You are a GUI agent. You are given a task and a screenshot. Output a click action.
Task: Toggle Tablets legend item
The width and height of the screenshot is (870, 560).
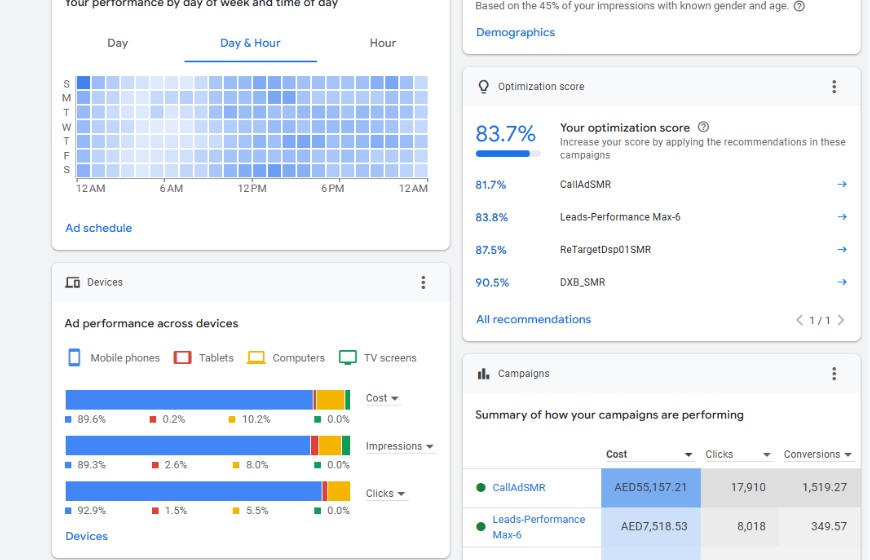click(204, 358)
